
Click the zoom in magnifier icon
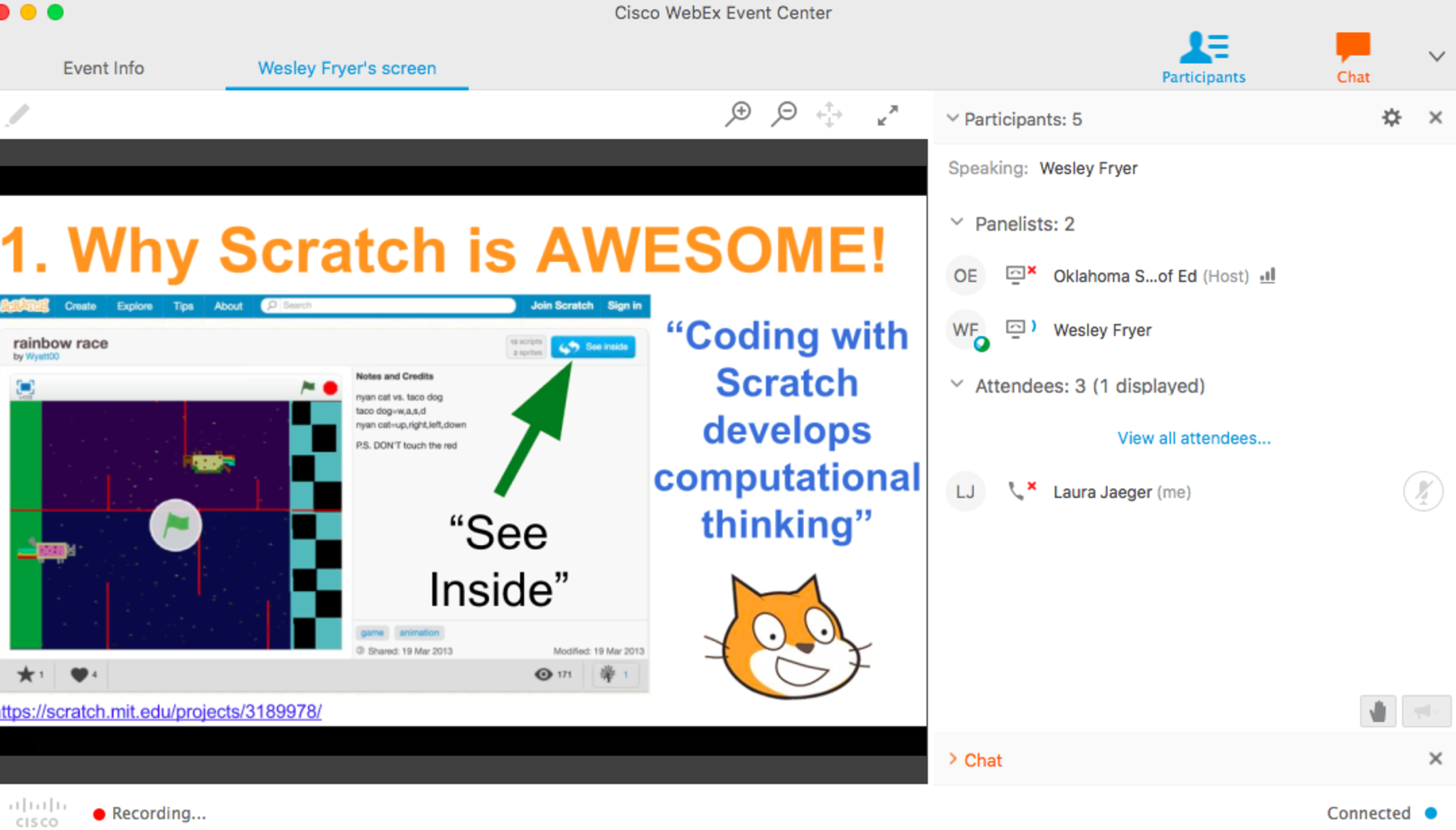click(x=739, y=114)
